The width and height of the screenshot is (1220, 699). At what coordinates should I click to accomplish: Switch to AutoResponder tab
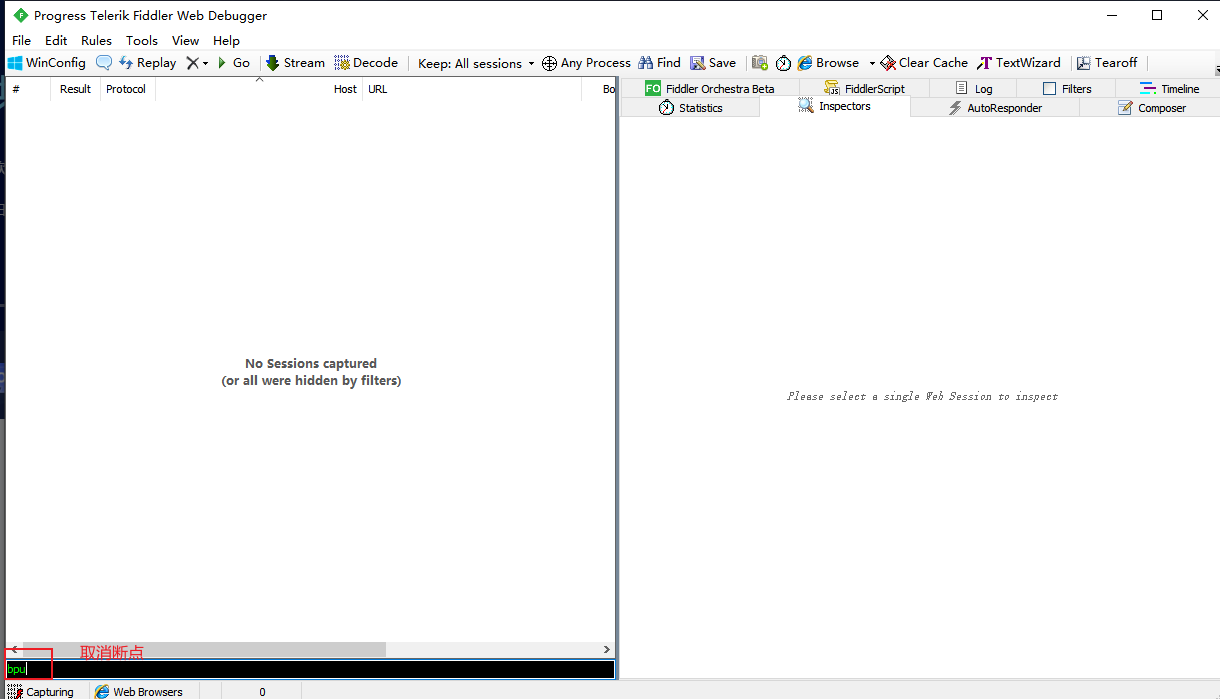click(995, 108)
